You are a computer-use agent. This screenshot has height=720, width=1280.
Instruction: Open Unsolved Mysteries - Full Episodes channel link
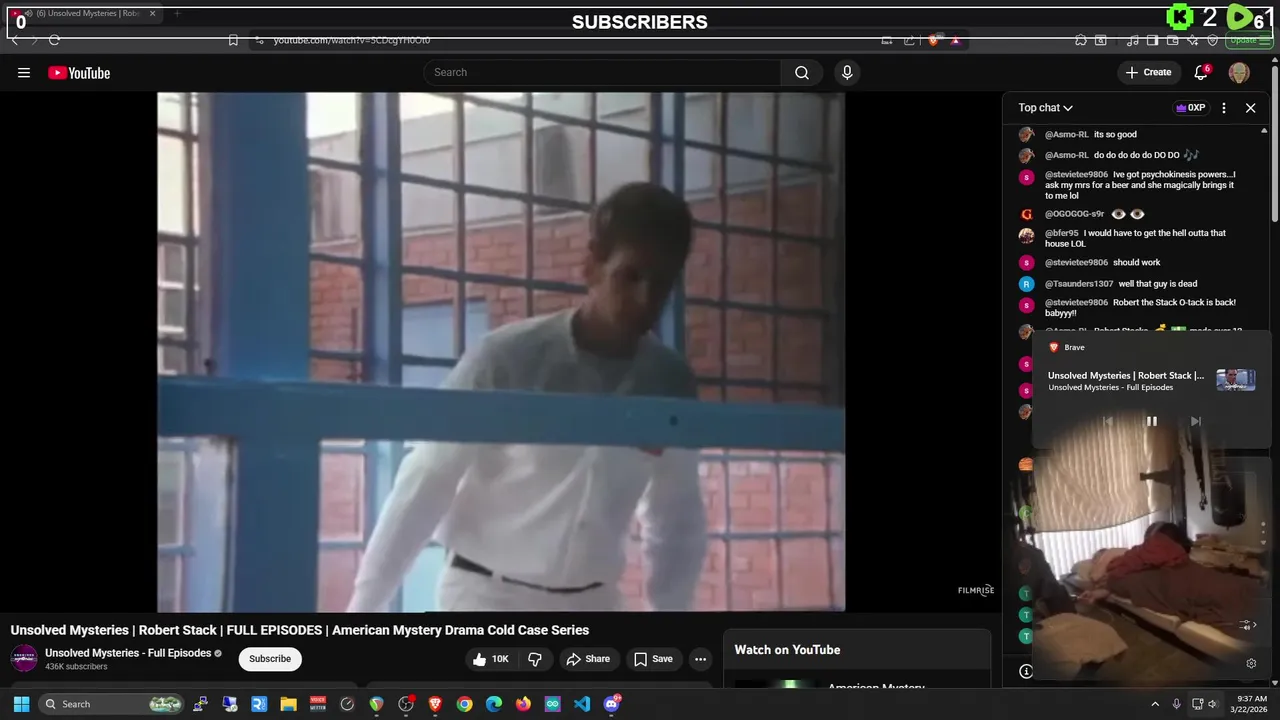128,653
